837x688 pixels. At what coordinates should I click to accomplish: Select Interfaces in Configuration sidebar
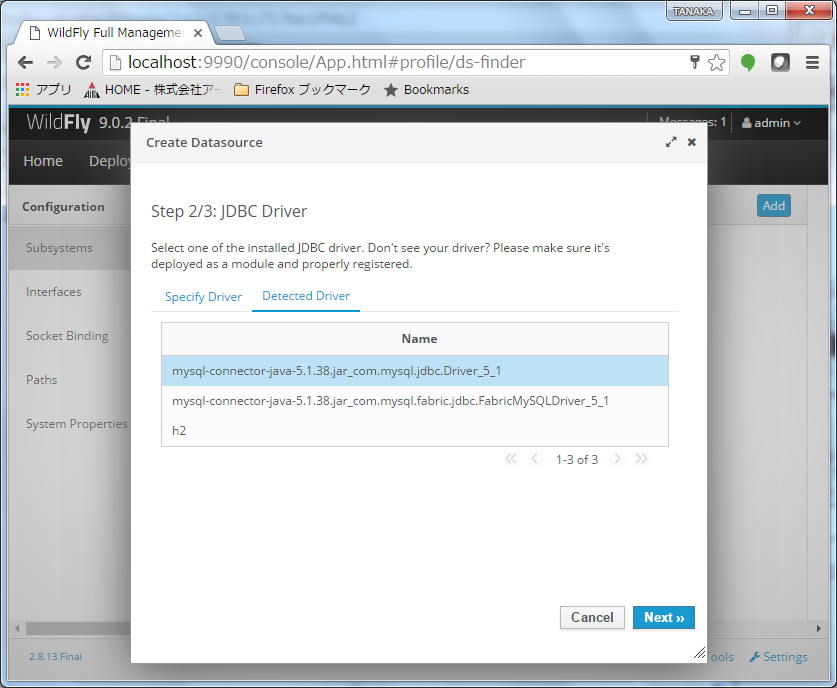pyautogui.click(x=70, y=292)
